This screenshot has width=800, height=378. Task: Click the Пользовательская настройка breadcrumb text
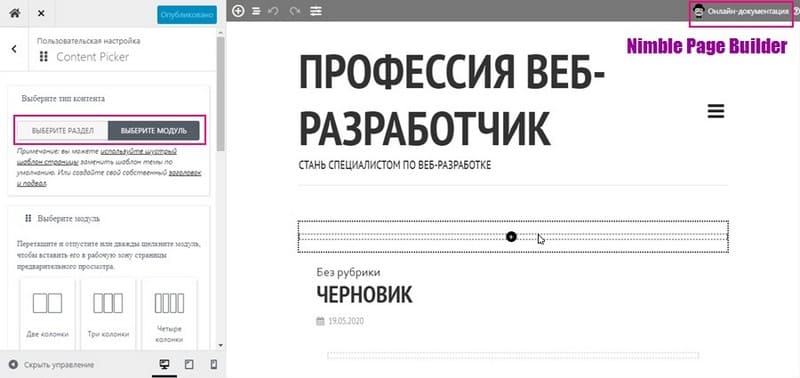pos(88,41)
